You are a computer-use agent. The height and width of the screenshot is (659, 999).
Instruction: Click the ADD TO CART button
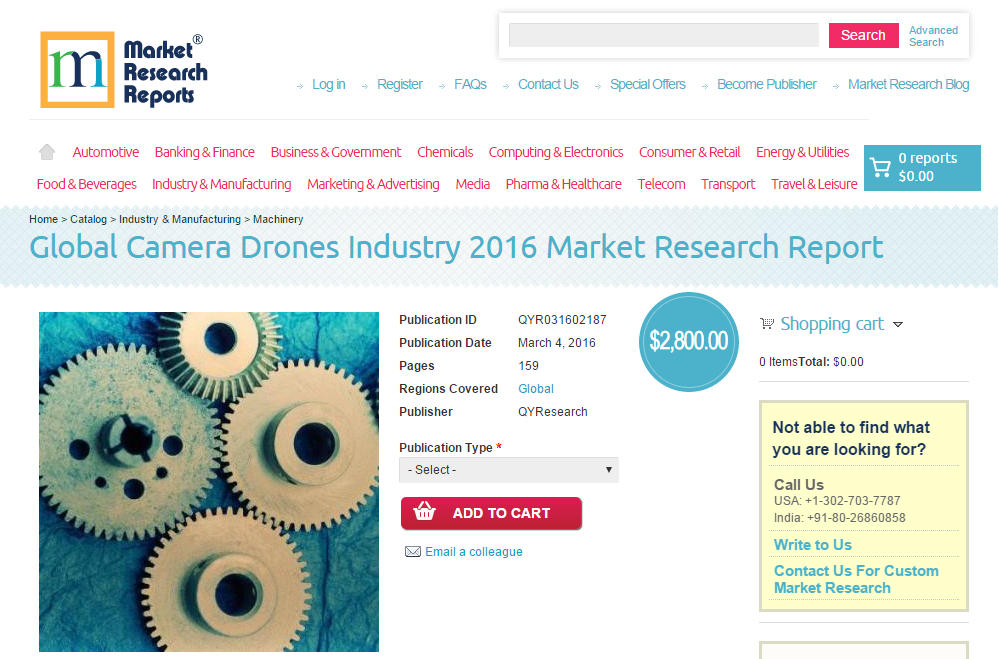491,513
